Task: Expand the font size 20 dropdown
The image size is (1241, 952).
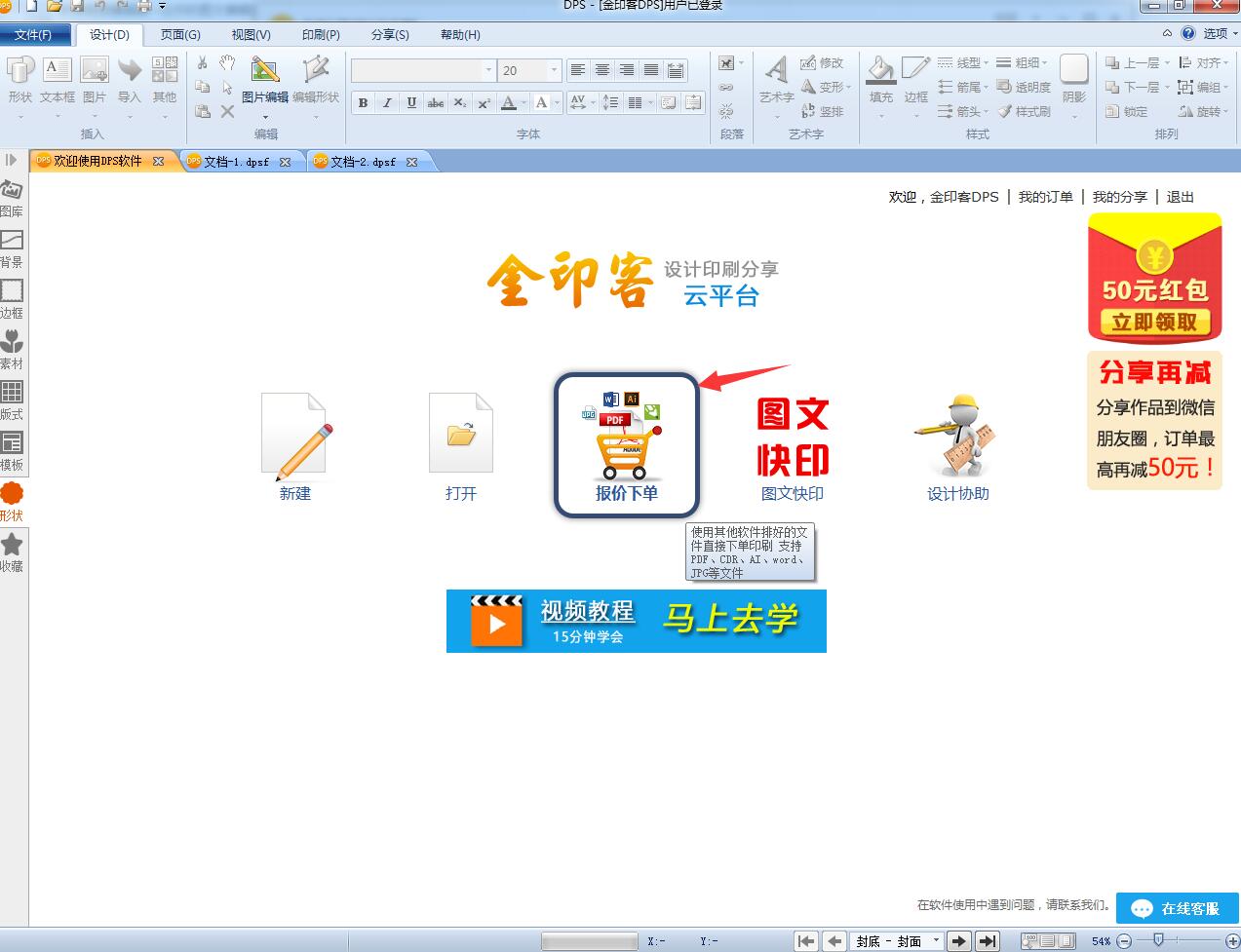Action: [554, 70]
